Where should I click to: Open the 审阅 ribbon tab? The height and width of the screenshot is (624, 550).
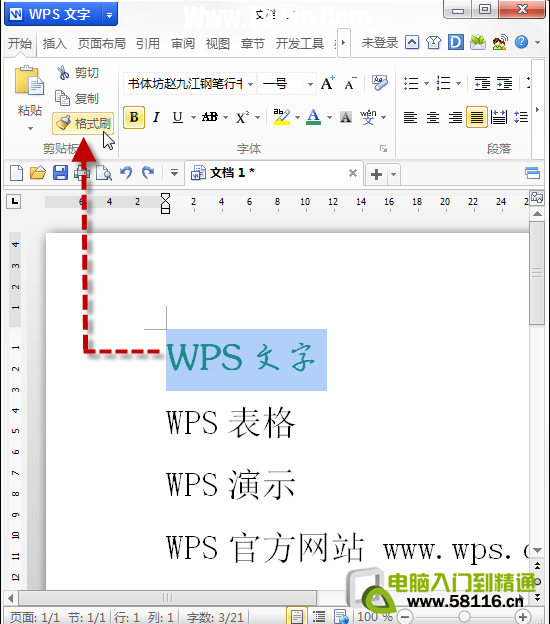[183, 43]
